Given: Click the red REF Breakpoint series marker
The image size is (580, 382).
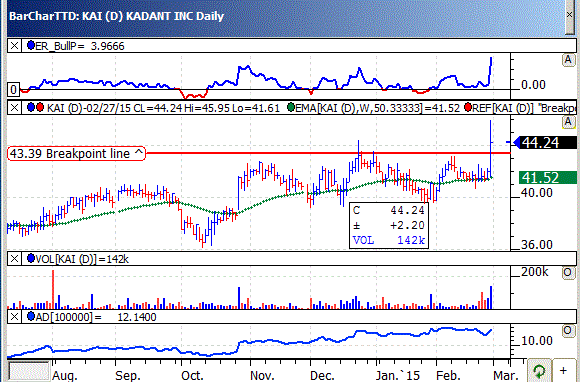Looking at the screenshot, I should click(468, 107).
